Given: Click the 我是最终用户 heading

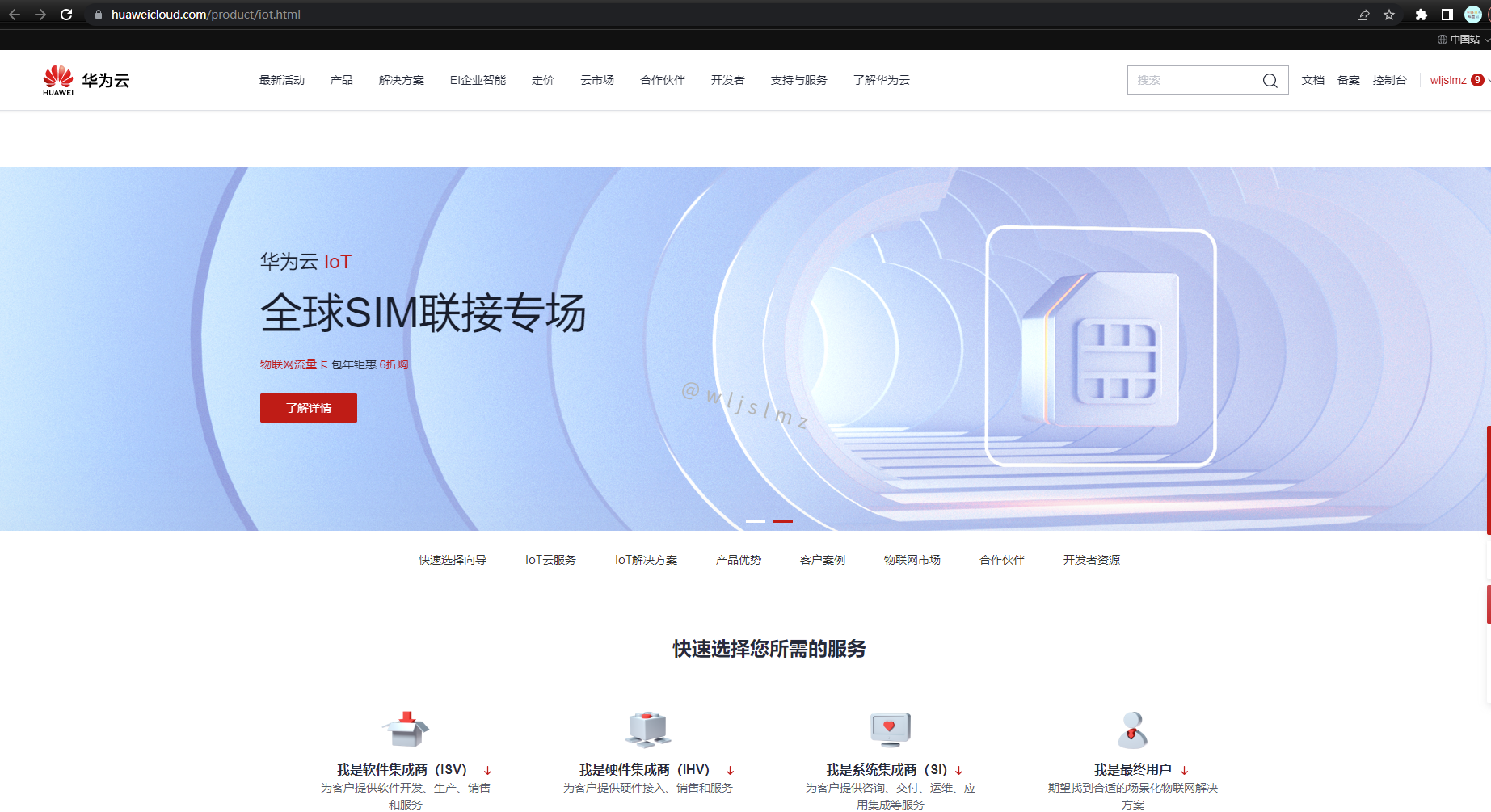Looking at the screenshot, I should 1133,770.
